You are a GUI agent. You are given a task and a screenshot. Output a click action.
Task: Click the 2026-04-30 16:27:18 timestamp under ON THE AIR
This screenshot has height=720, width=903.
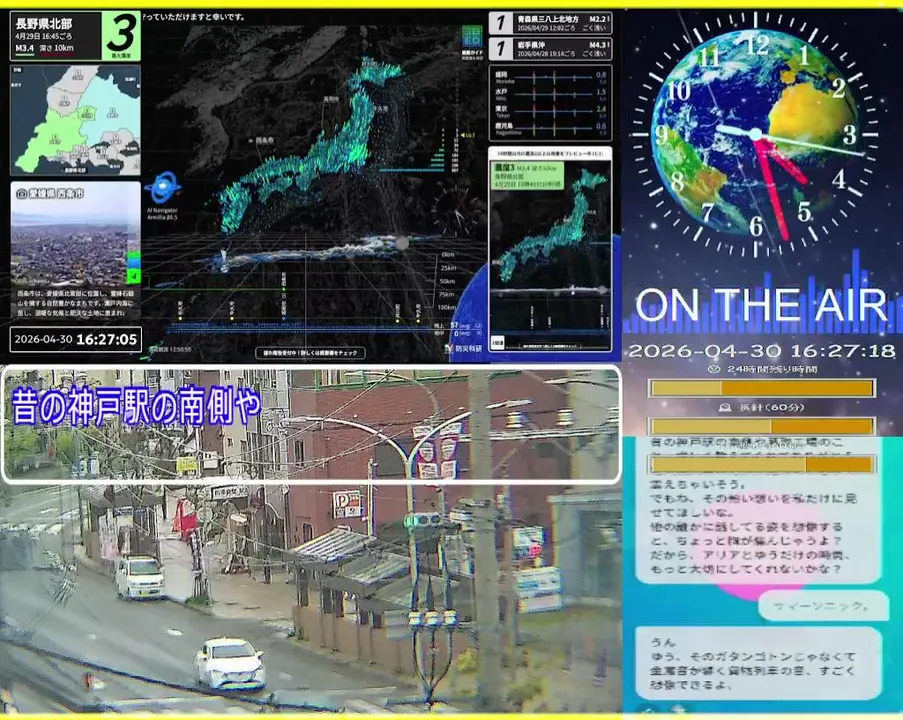pos(762,351)
